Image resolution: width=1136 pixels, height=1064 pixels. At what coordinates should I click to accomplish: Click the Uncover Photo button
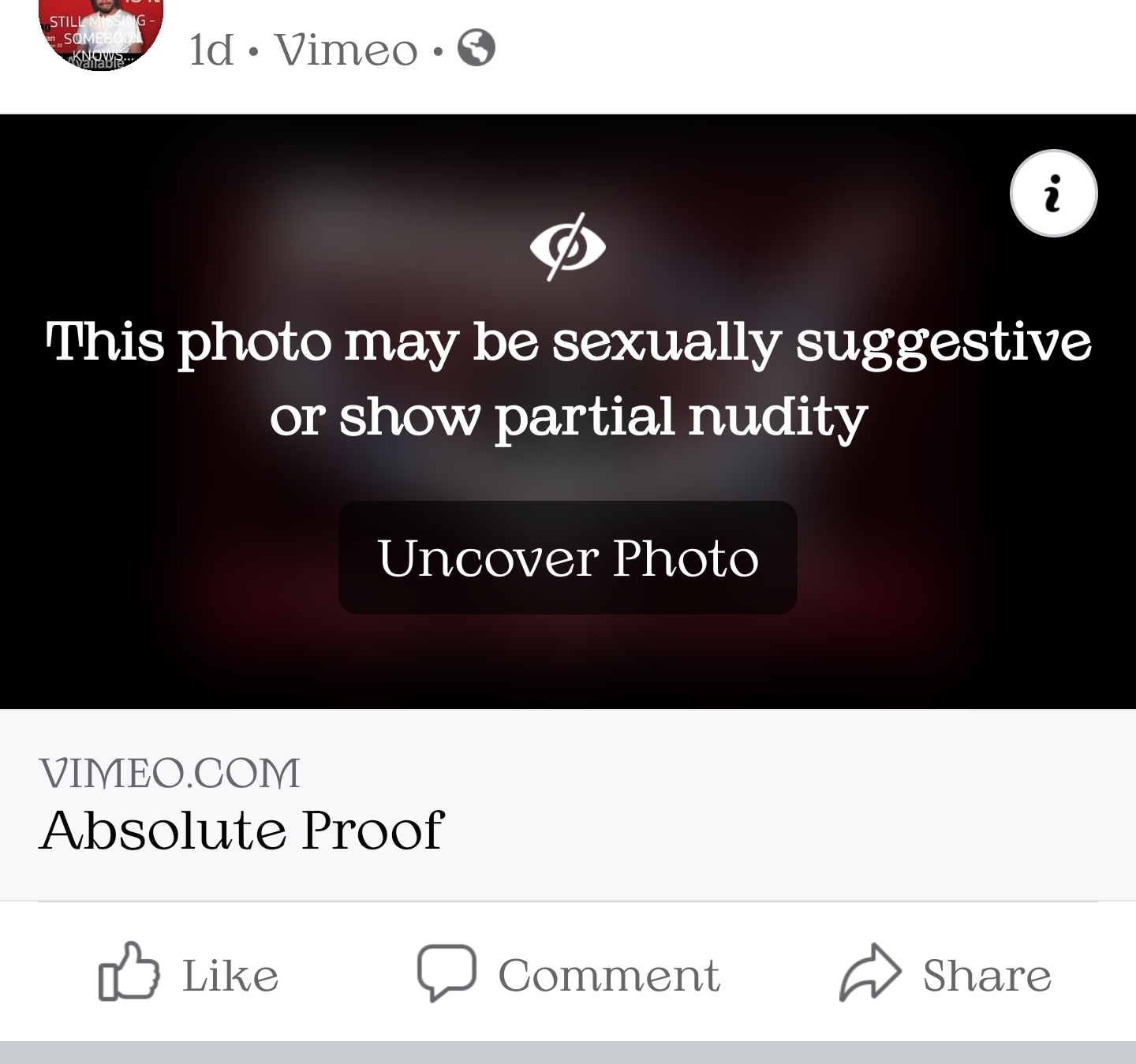pos(568,558)
